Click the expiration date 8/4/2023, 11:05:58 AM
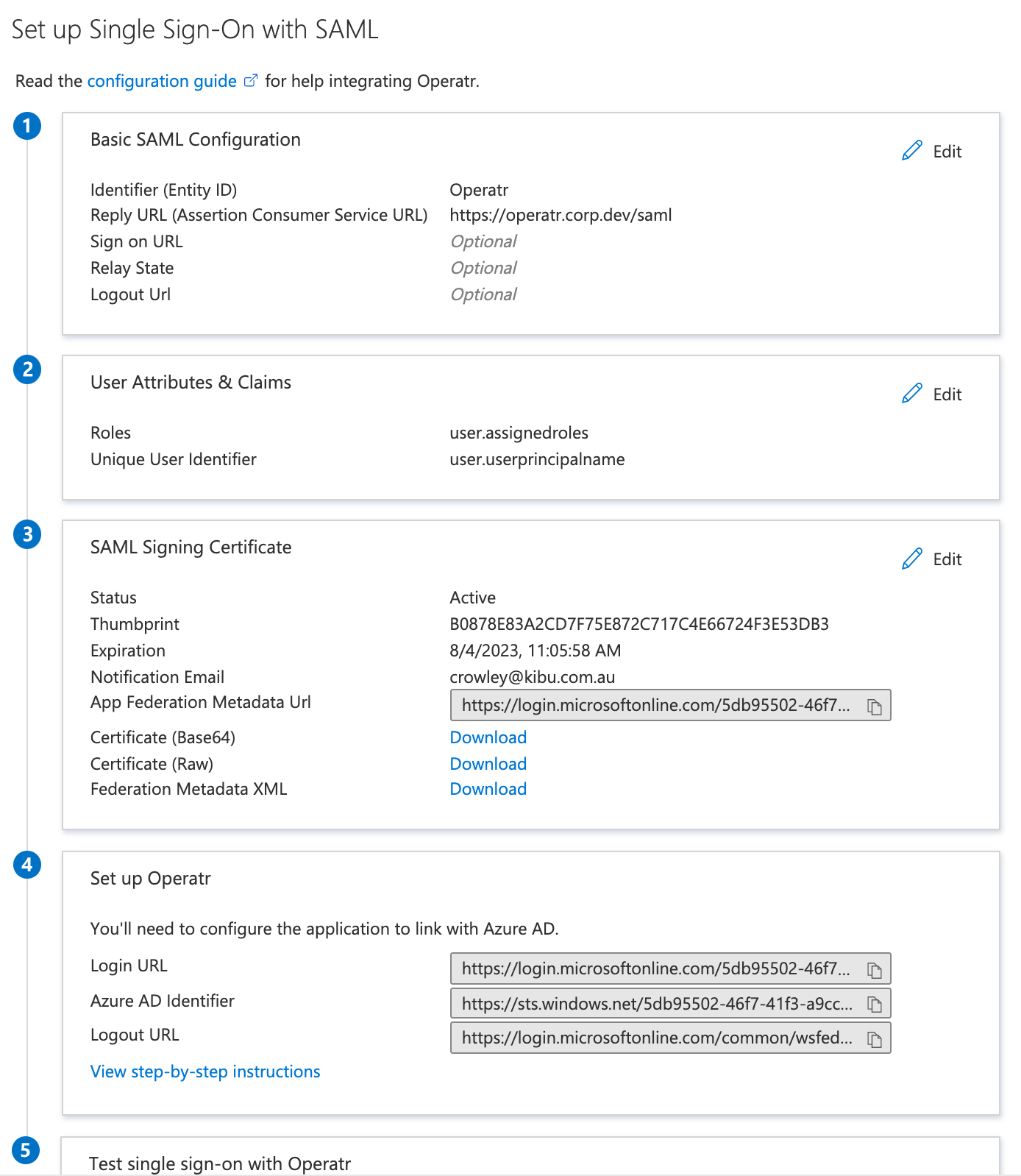This screenshot has height=1176, width=1021. (x=536, y=651)
